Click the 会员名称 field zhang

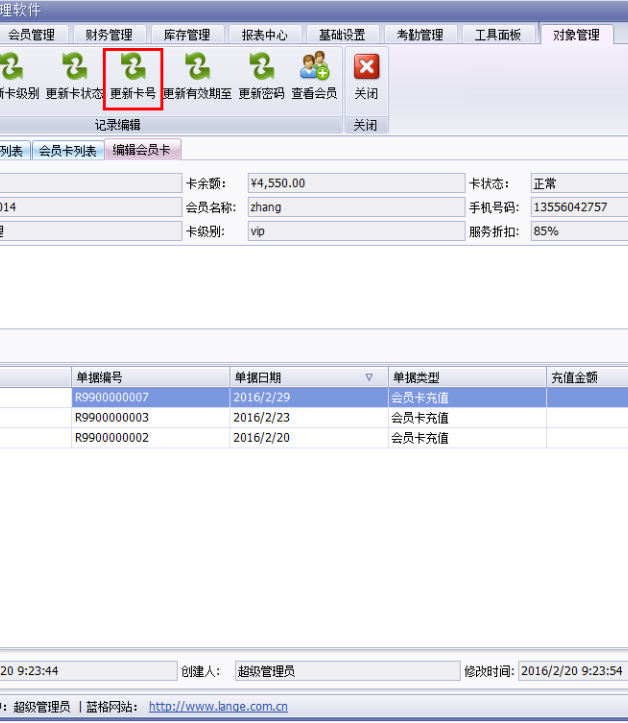coord(356,207)
